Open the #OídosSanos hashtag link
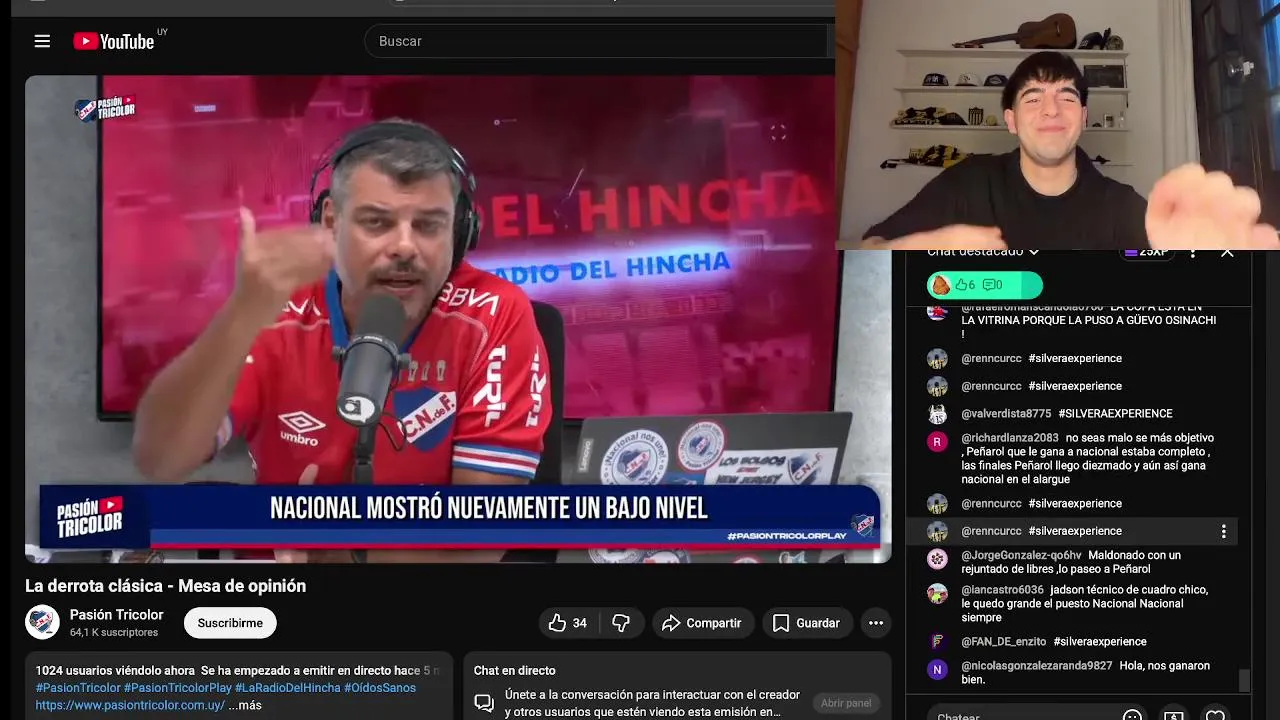1280x720 pixels. [380, 688]
